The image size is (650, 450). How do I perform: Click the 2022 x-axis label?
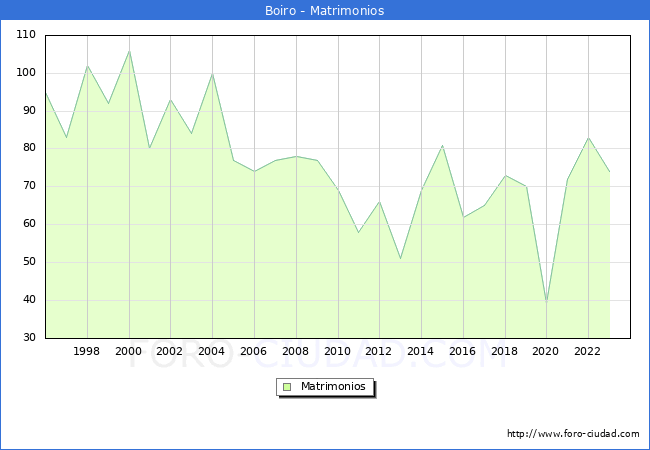pyautogui.click(x=588, y=351)
